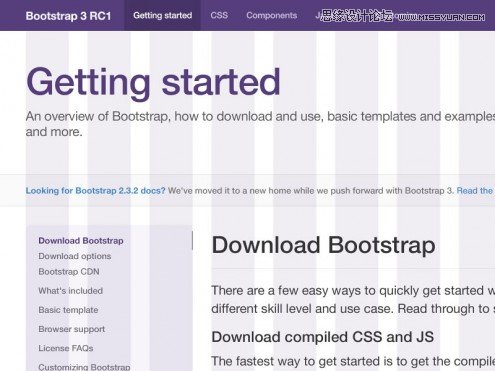Click the 'Read the' link in notice bar
495x371 pixels.
475,191
